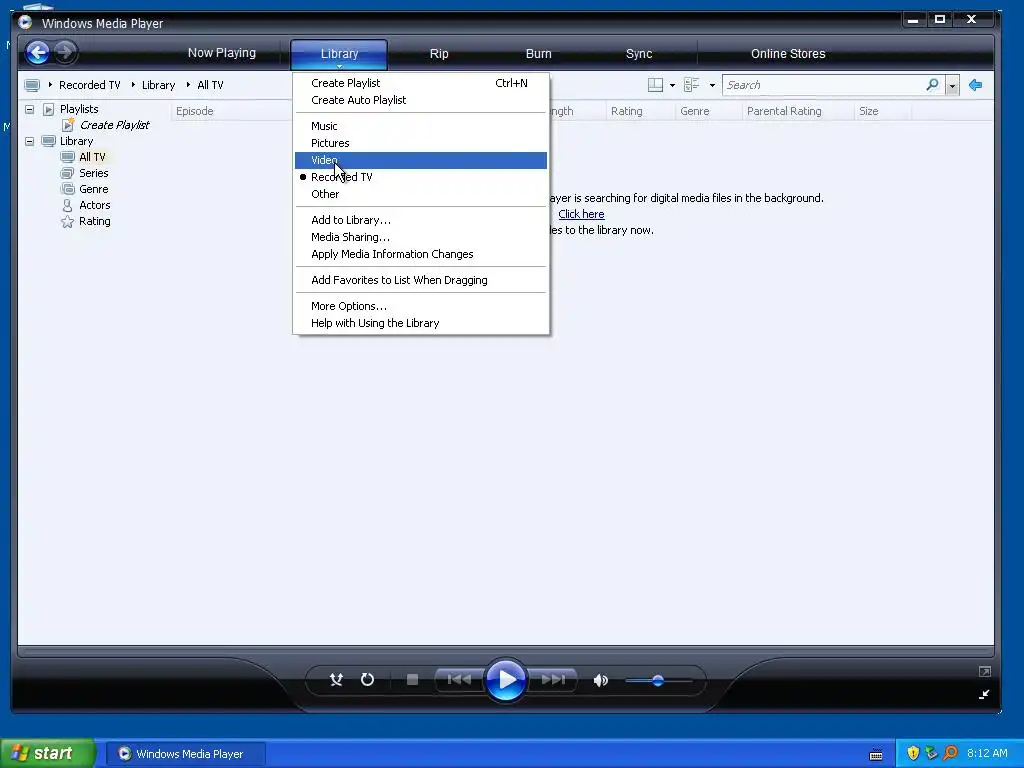
Task: Choose Create Playlist from the menu
Action: coord(421,83)
